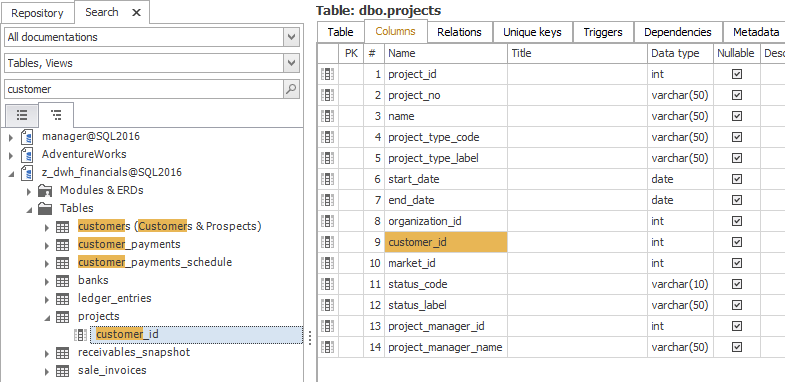The width and height of the screenshot is (785, 382).
Task: Click the ledger_entries table icon
Action: pos(63,299)
